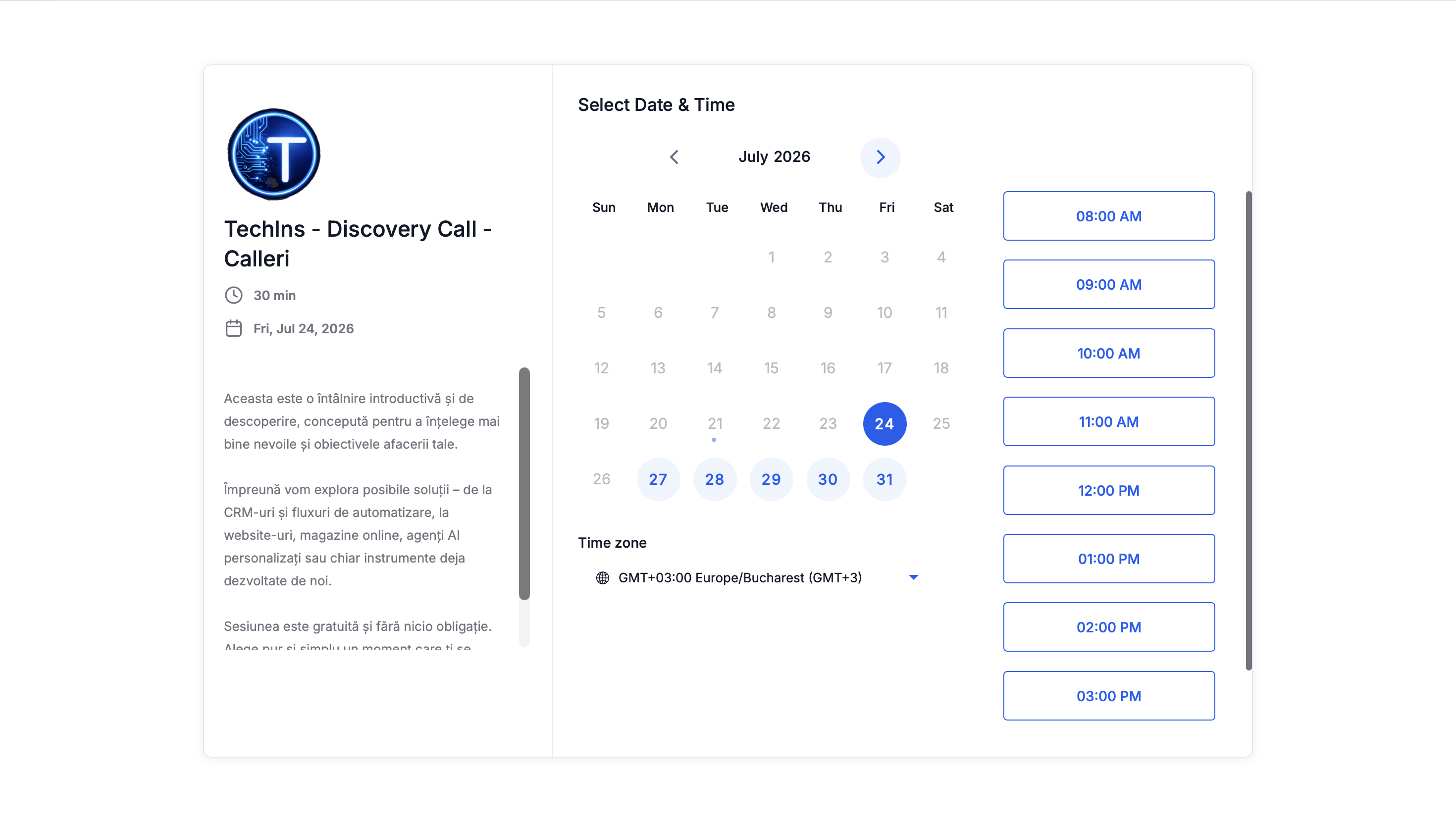Screen dimensions: 1456x826
Task: Choose the 01:00 PM time slot
Action: point(1109,559)
